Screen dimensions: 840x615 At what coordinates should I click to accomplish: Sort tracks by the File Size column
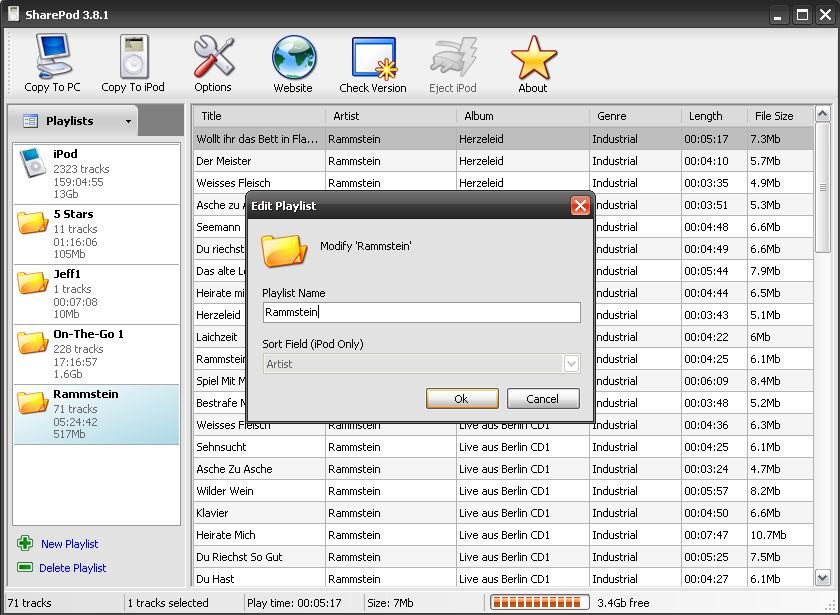pos(780,116)
